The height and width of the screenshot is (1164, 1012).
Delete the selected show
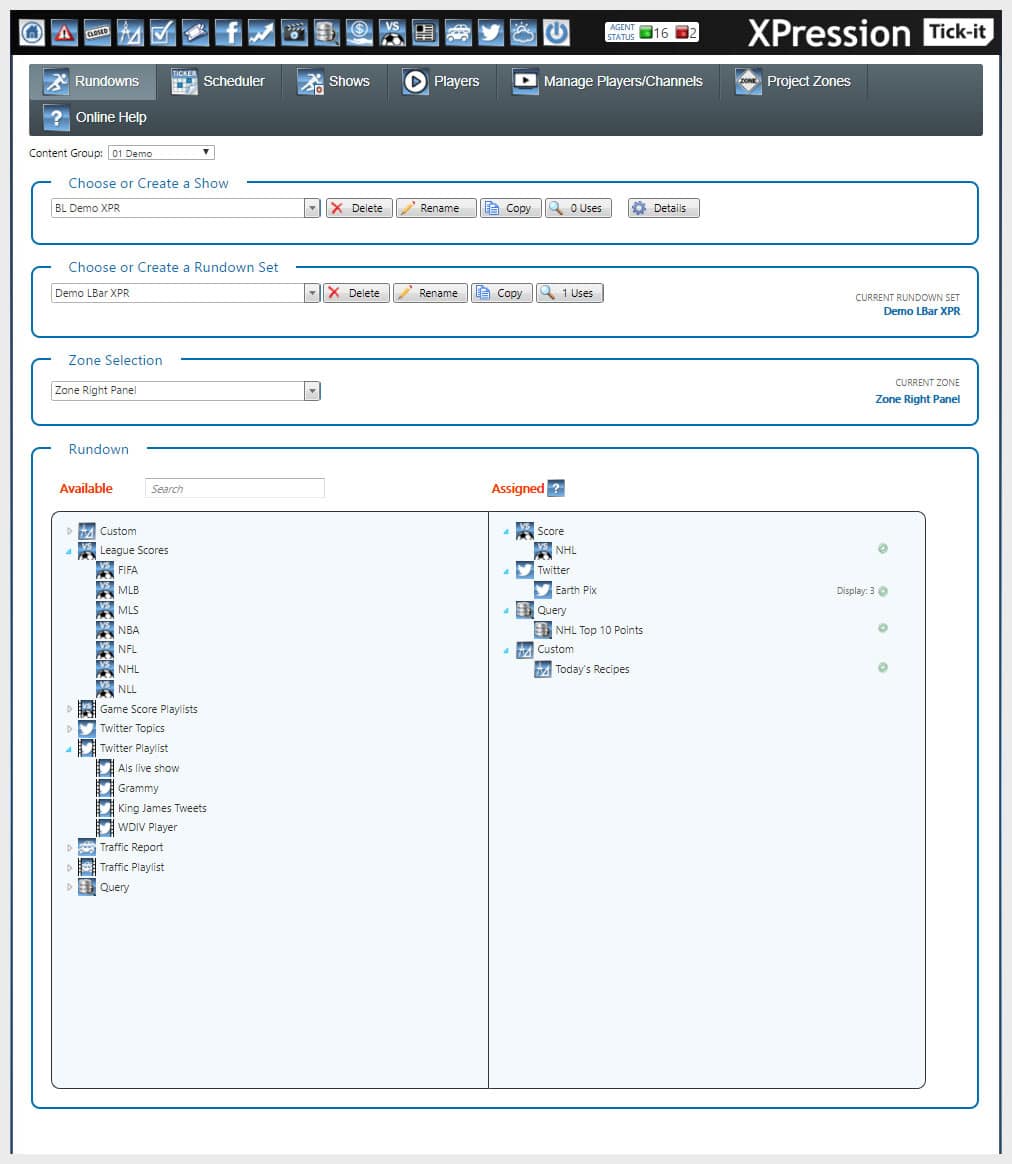(359, 209)
